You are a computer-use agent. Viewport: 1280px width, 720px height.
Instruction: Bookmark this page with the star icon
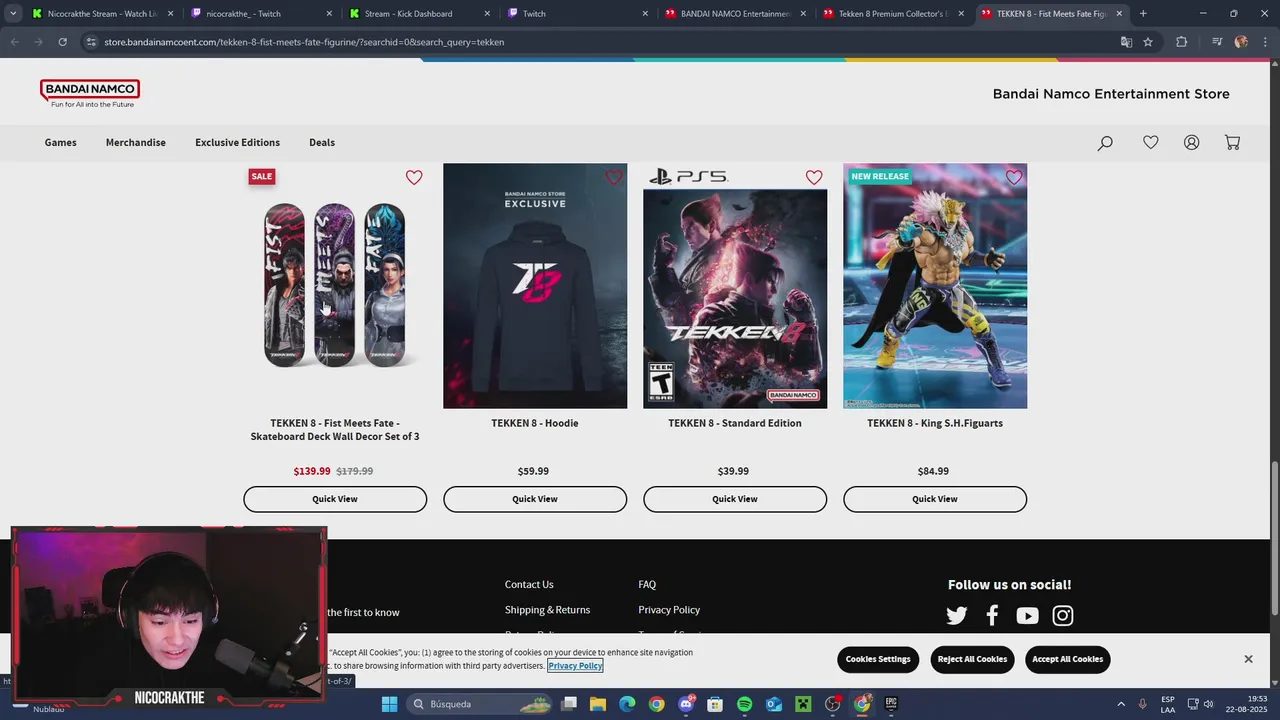click(x=1148, y=42)
